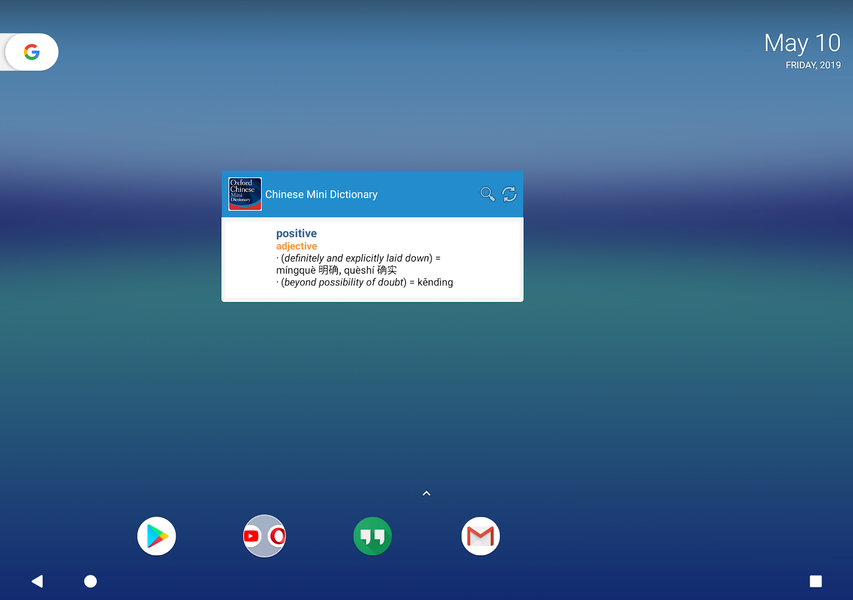Tap the "adjective" part-of-speech label
Viewport: 853px width, 600px height.
pyautogui.click(x=296, y=246)
